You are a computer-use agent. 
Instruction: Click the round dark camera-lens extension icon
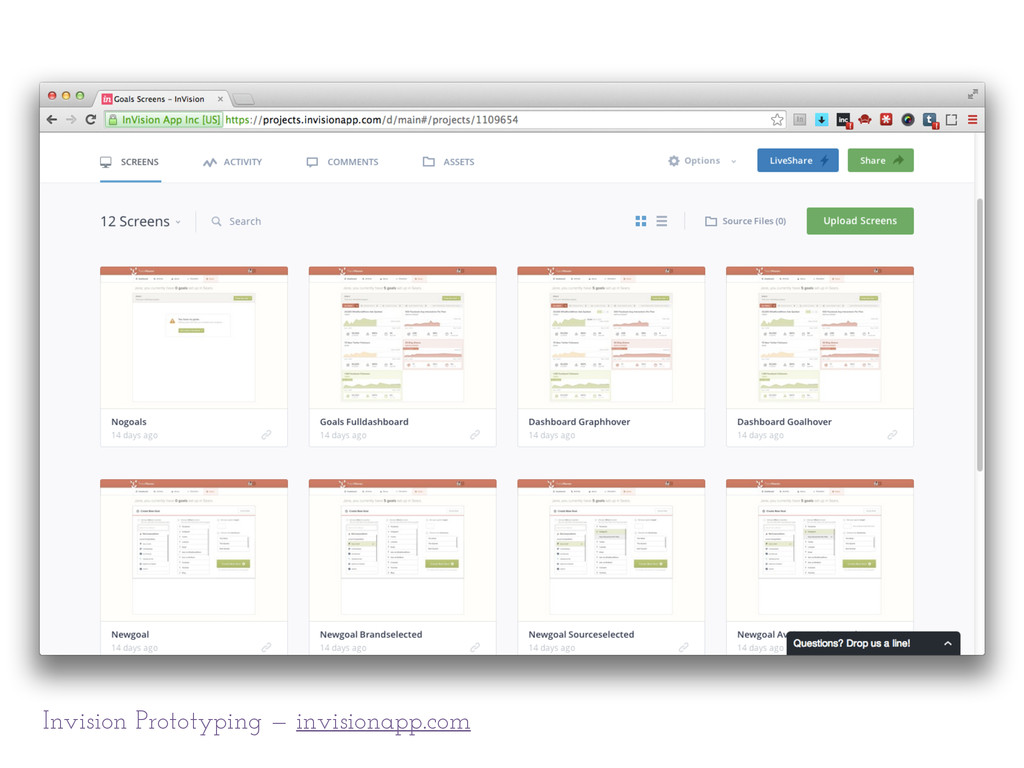click(908, 120)
